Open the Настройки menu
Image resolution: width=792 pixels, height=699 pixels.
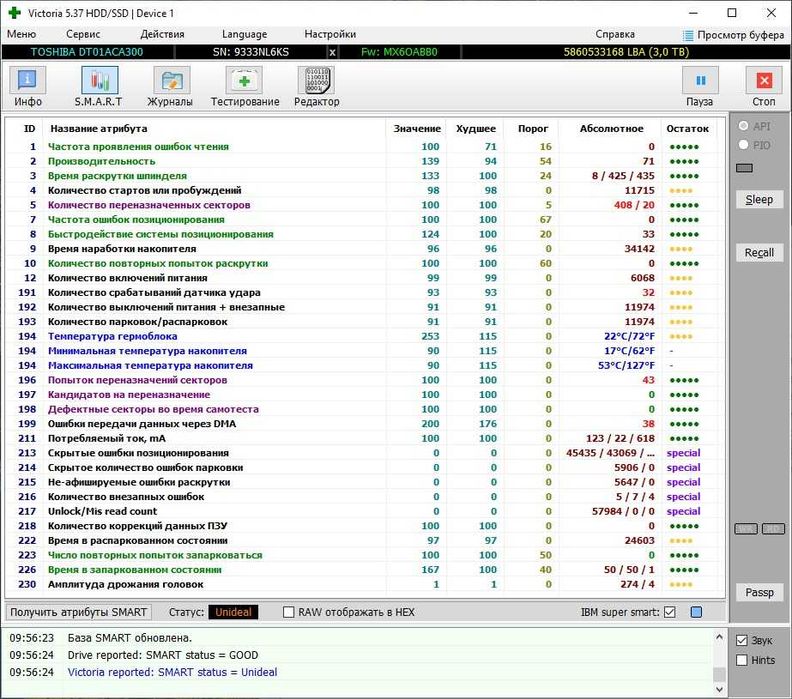(330, 34)
